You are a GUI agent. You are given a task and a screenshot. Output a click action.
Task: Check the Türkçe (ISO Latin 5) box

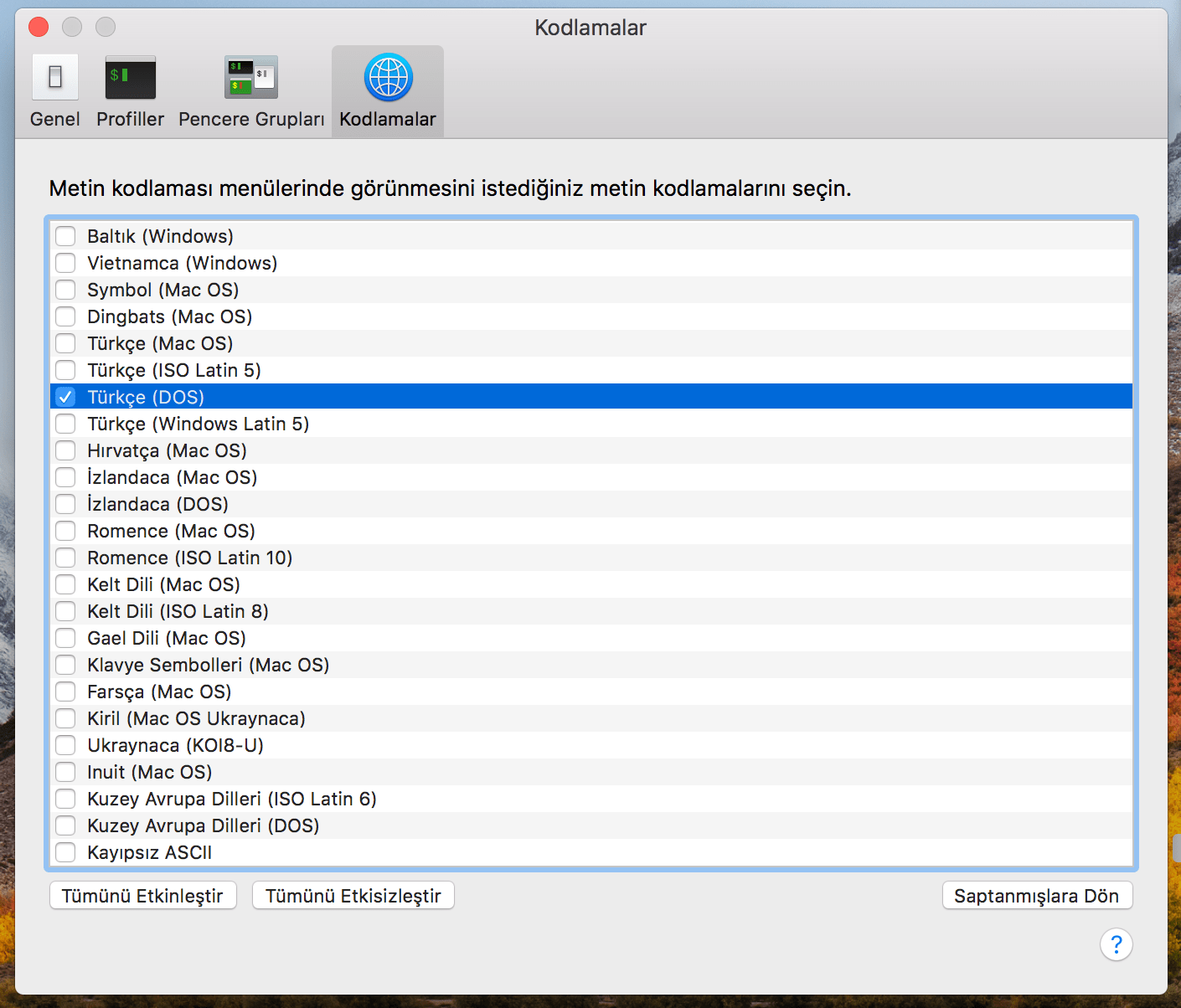[x=65, y=370]
